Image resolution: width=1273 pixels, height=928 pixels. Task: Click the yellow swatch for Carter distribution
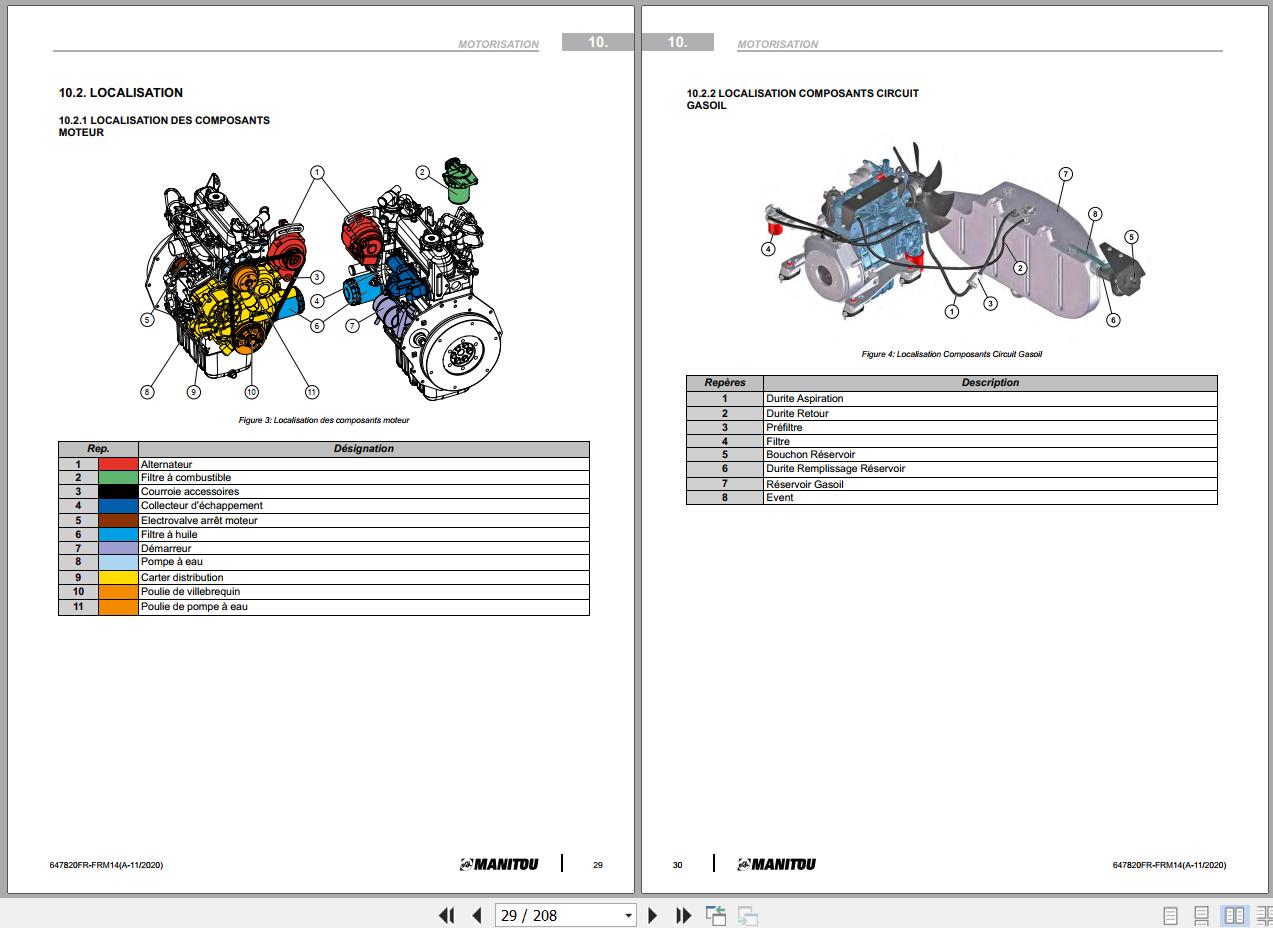pos(118,577)
